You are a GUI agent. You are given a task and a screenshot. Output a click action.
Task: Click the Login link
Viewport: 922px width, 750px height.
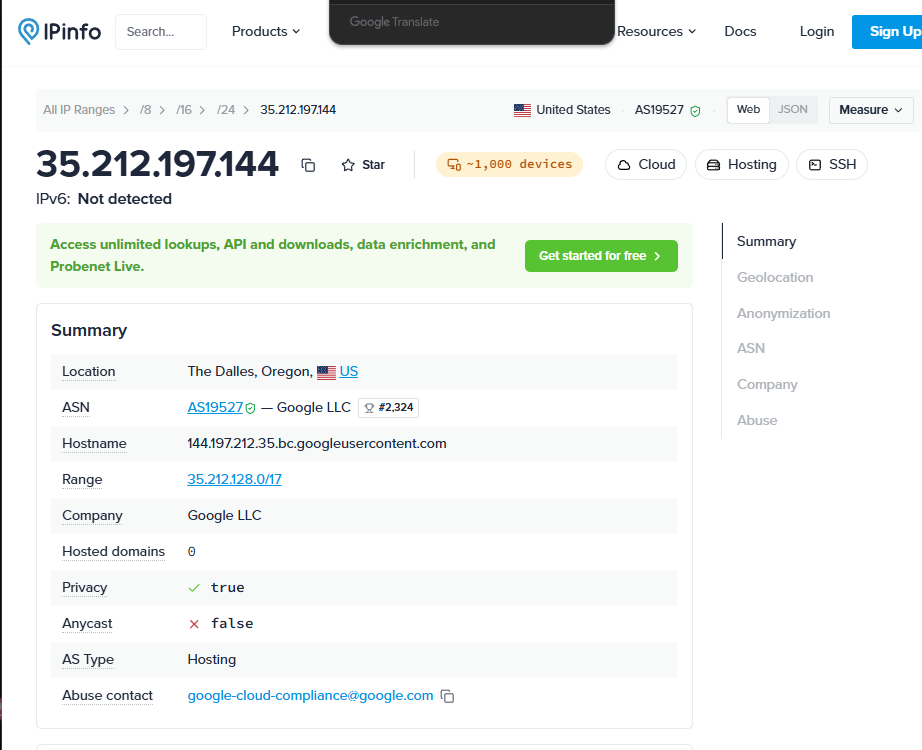[817, 32]
